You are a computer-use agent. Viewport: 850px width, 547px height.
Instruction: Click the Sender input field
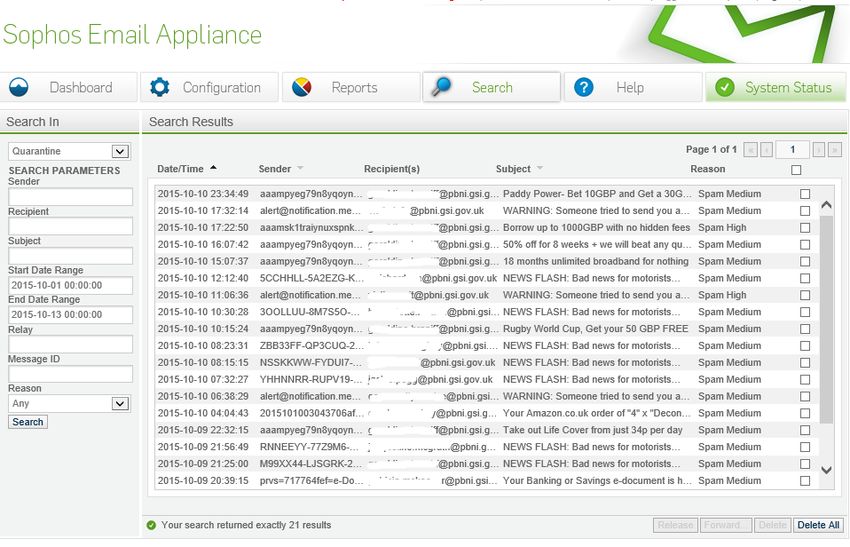point(70,197)
